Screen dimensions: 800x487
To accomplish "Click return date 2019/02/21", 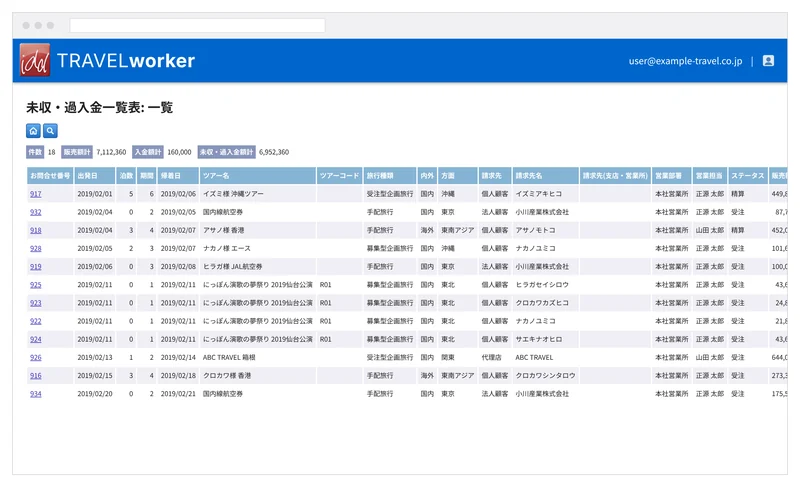I will coord(178,394).
